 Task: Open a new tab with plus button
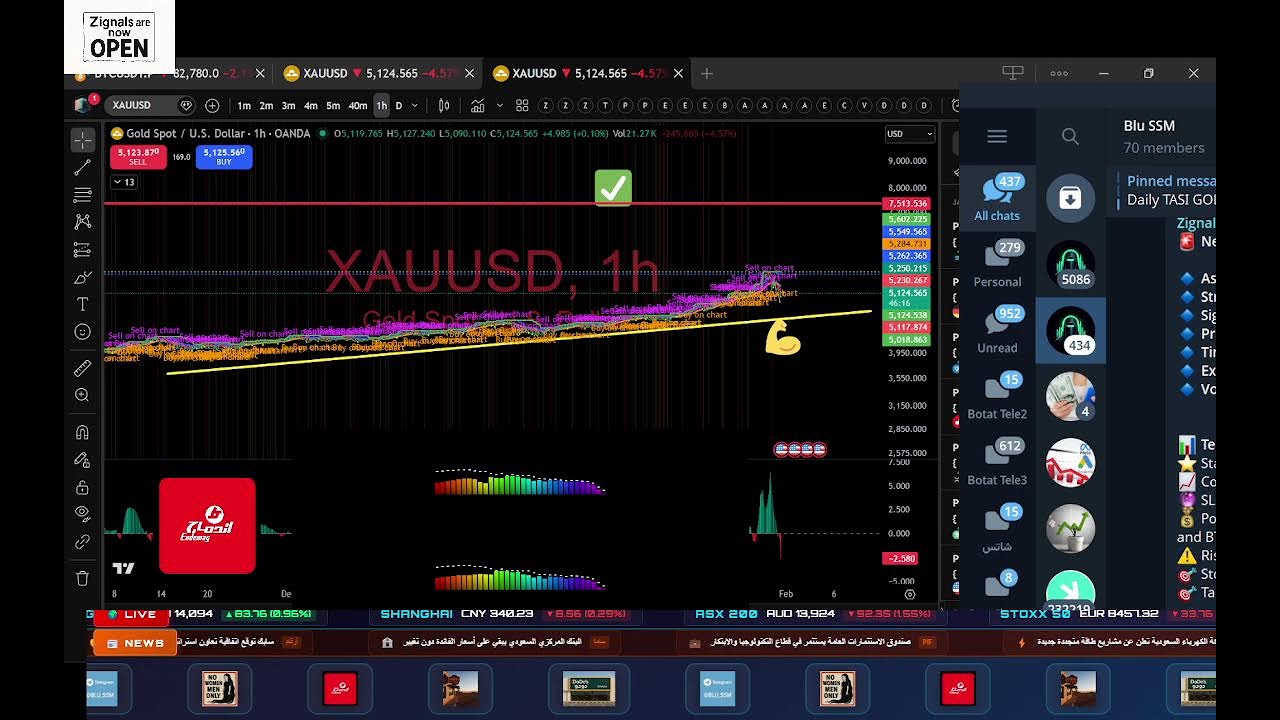(x=707, y=73)
